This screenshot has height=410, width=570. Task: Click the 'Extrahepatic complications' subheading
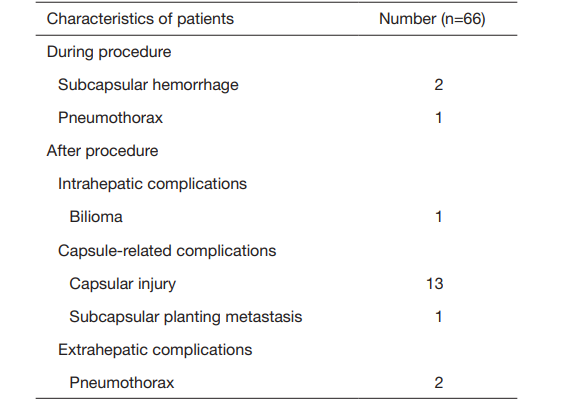click(155, 350)
